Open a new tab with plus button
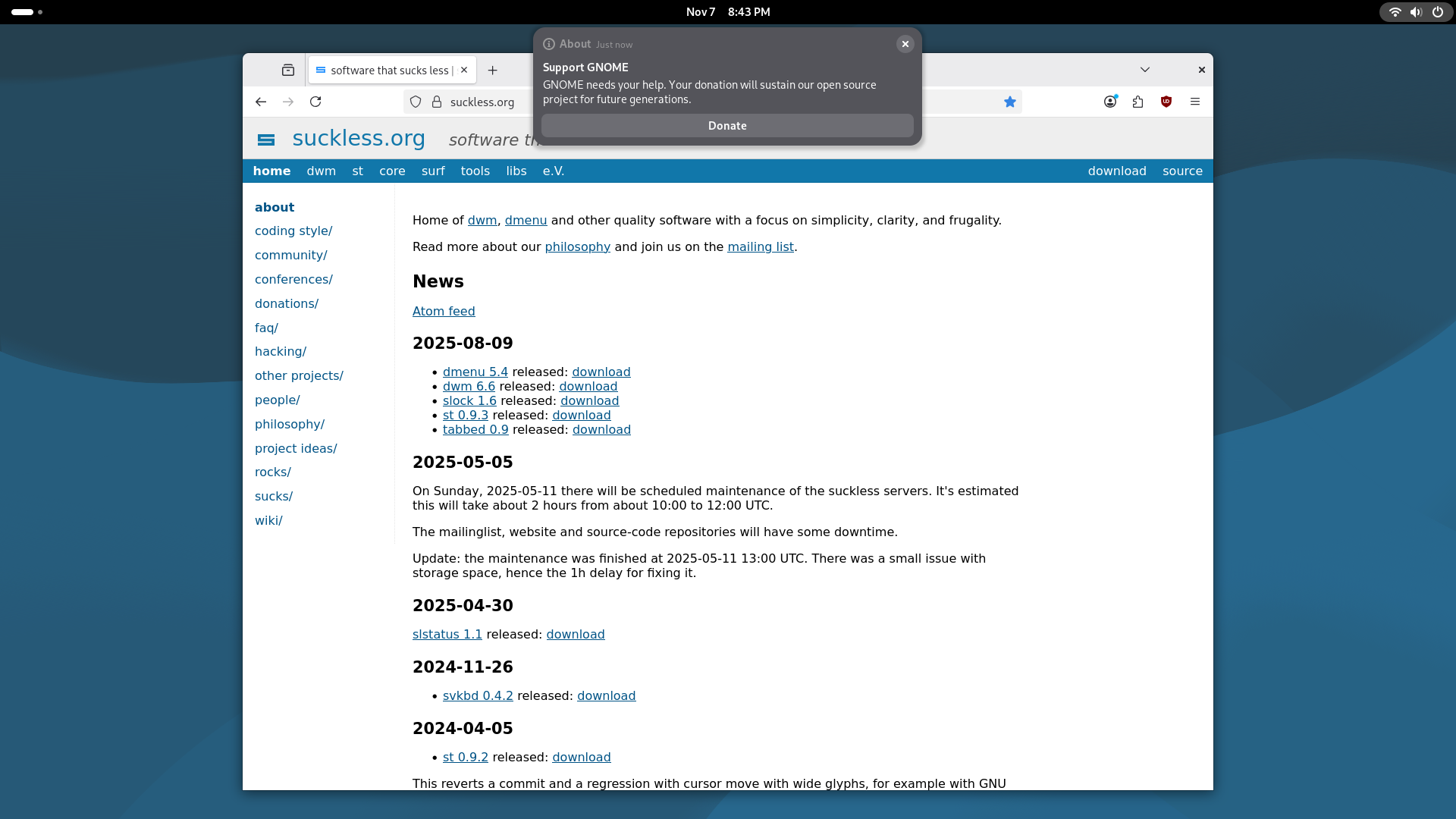 493,70
